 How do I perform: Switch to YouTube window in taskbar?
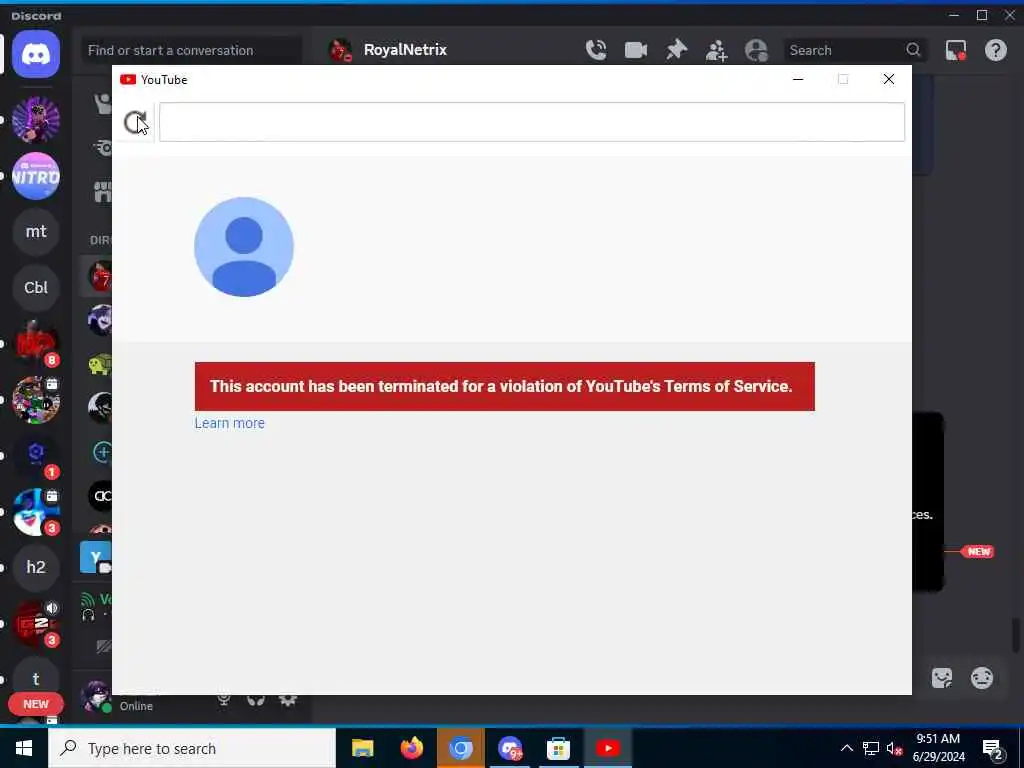[607, 748]
